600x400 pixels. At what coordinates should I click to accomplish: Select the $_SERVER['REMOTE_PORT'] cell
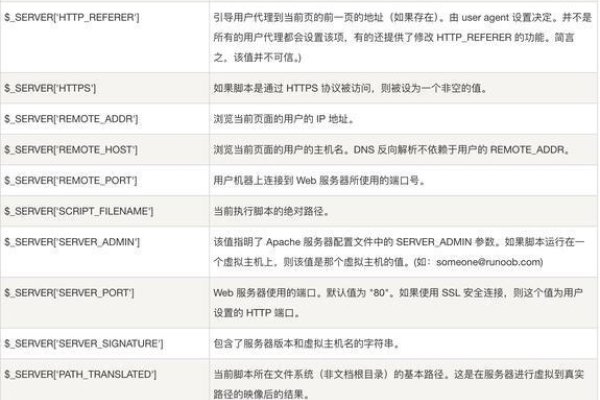105,180
